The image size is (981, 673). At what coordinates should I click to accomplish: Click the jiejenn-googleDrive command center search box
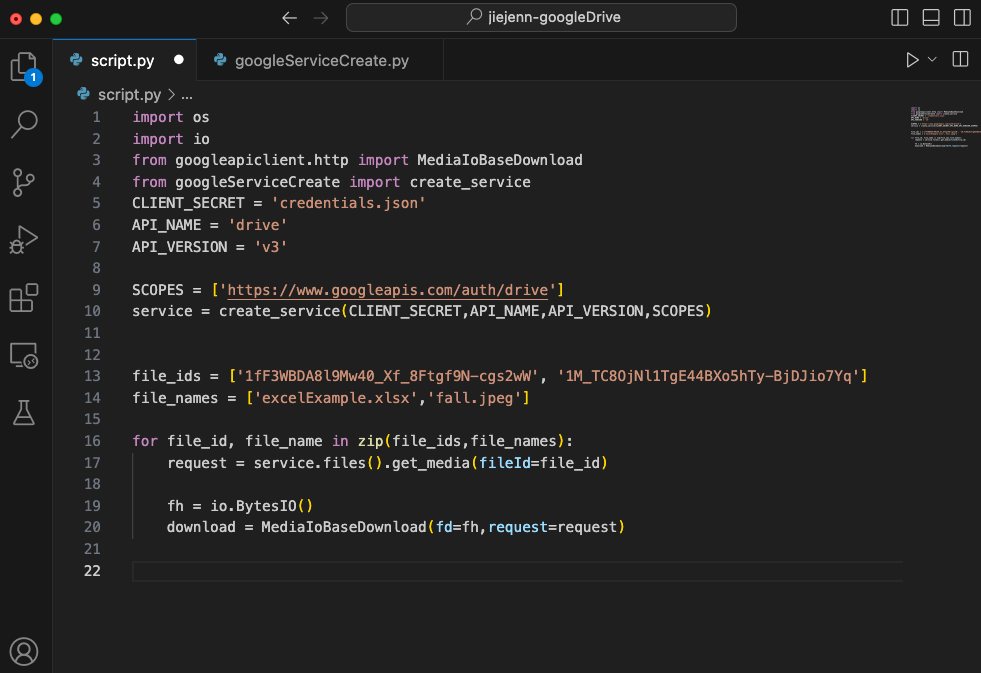point(541,18)
